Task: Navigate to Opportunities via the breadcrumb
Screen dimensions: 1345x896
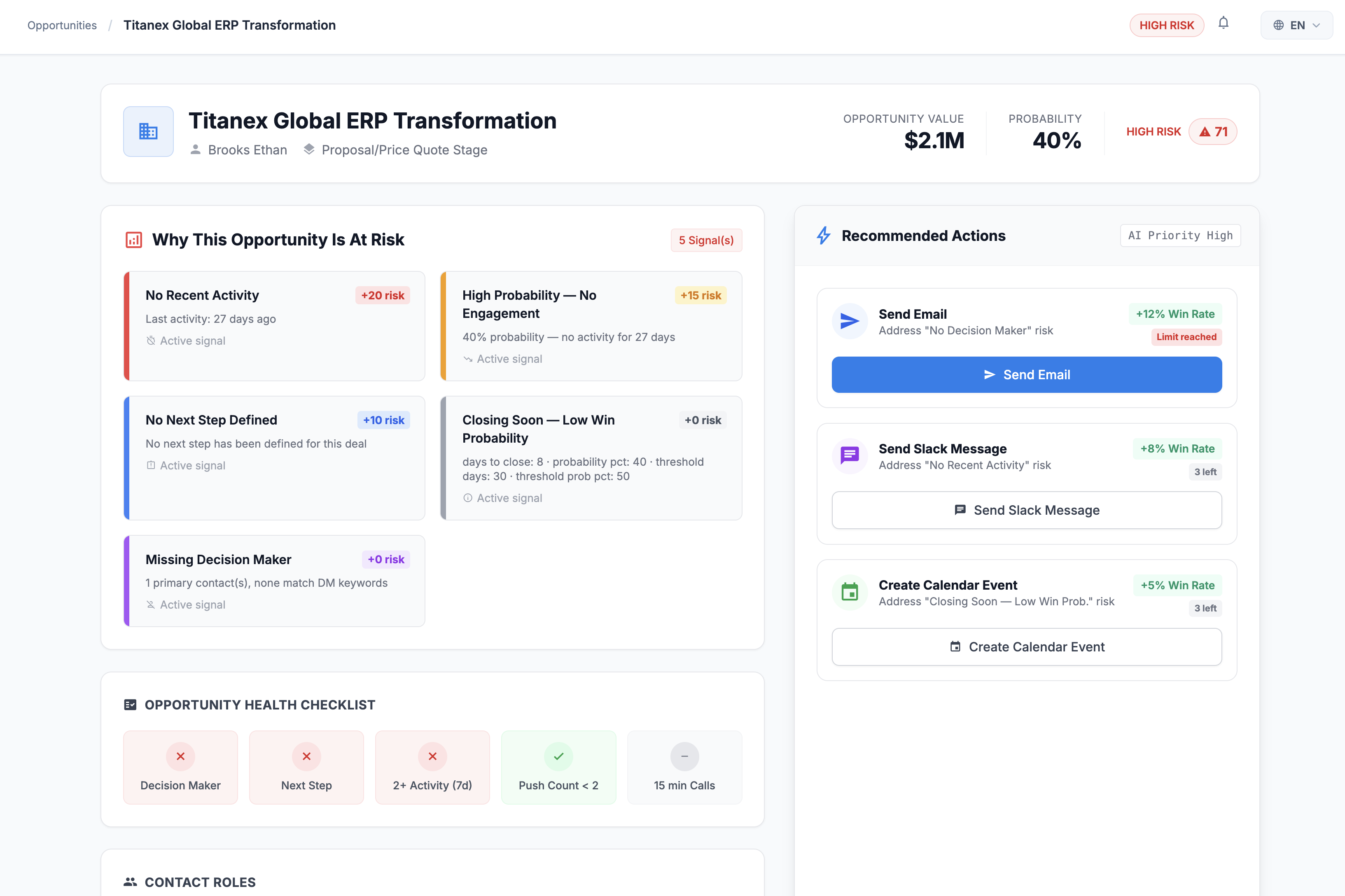Action: [x=62, y=25]
